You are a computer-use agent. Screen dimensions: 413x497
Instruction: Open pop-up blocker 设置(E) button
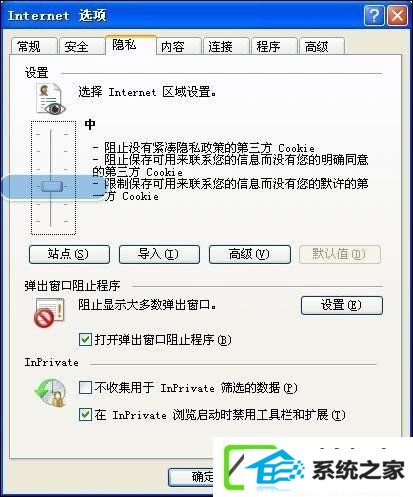click(342, 305)
